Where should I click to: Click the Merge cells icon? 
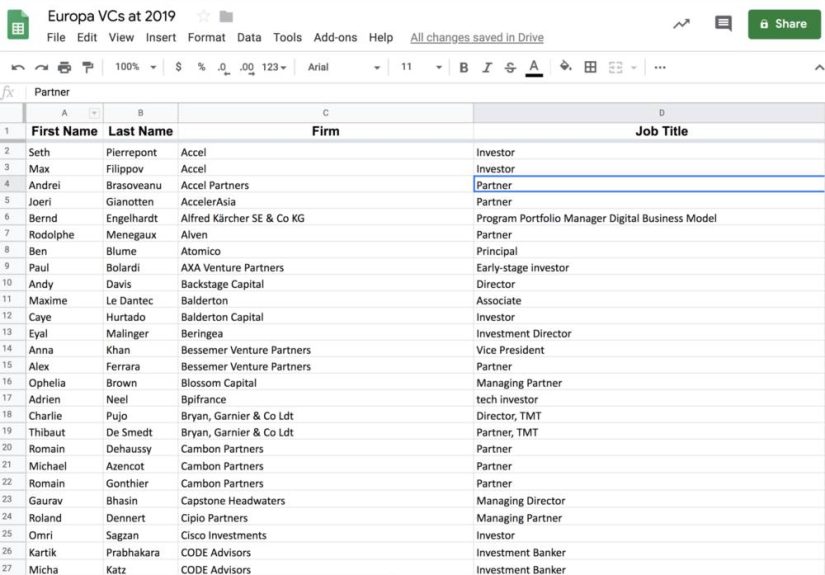click(x=615, y=67)
